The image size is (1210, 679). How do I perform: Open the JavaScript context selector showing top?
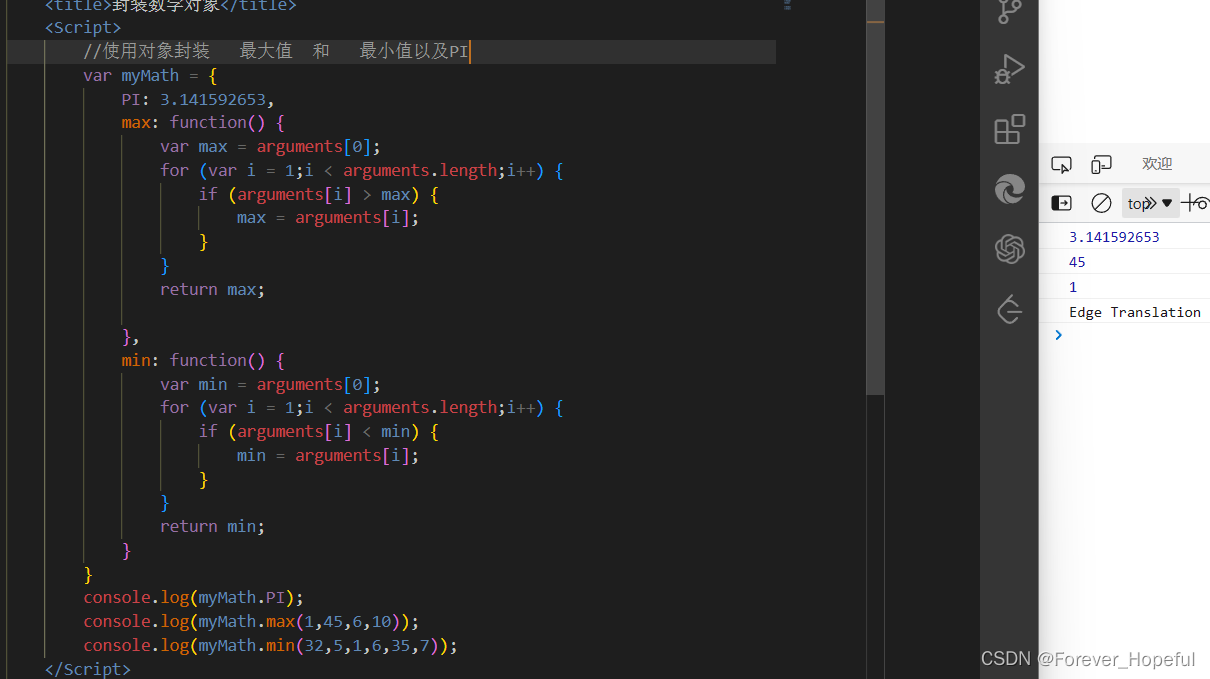click(x=1150, y=202)
